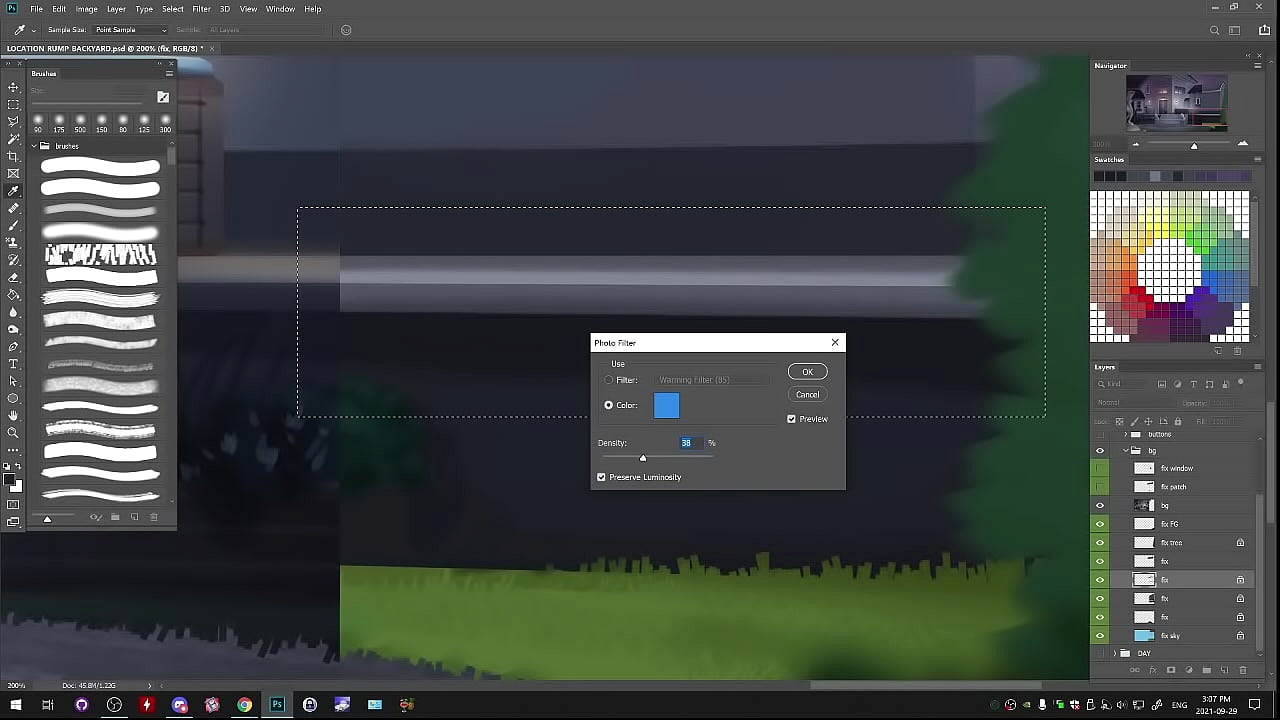Select the Move tool

tap(13, 88)
